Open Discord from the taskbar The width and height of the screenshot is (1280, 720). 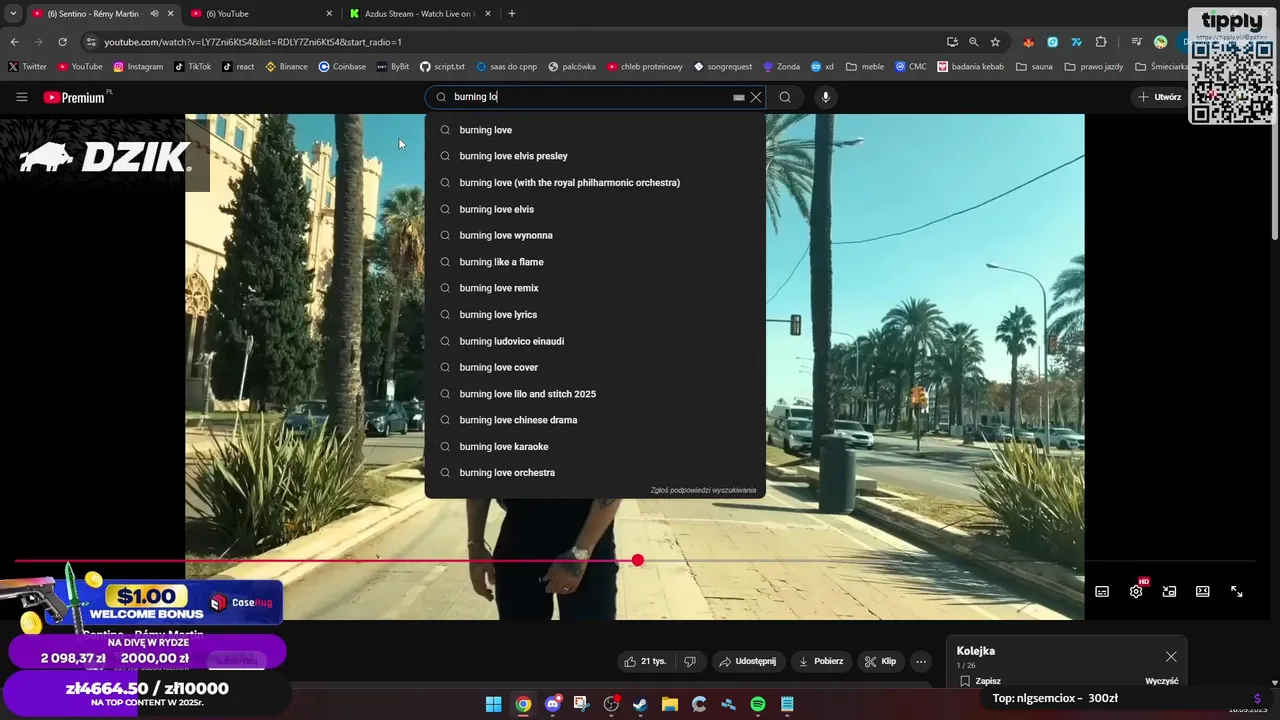[x=552, y=704]
